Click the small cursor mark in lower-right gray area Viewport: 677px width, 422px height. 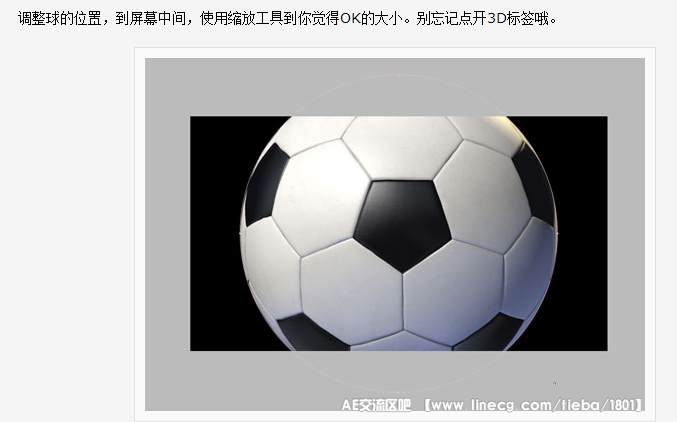pyautogui.click(x=556, y=383)
